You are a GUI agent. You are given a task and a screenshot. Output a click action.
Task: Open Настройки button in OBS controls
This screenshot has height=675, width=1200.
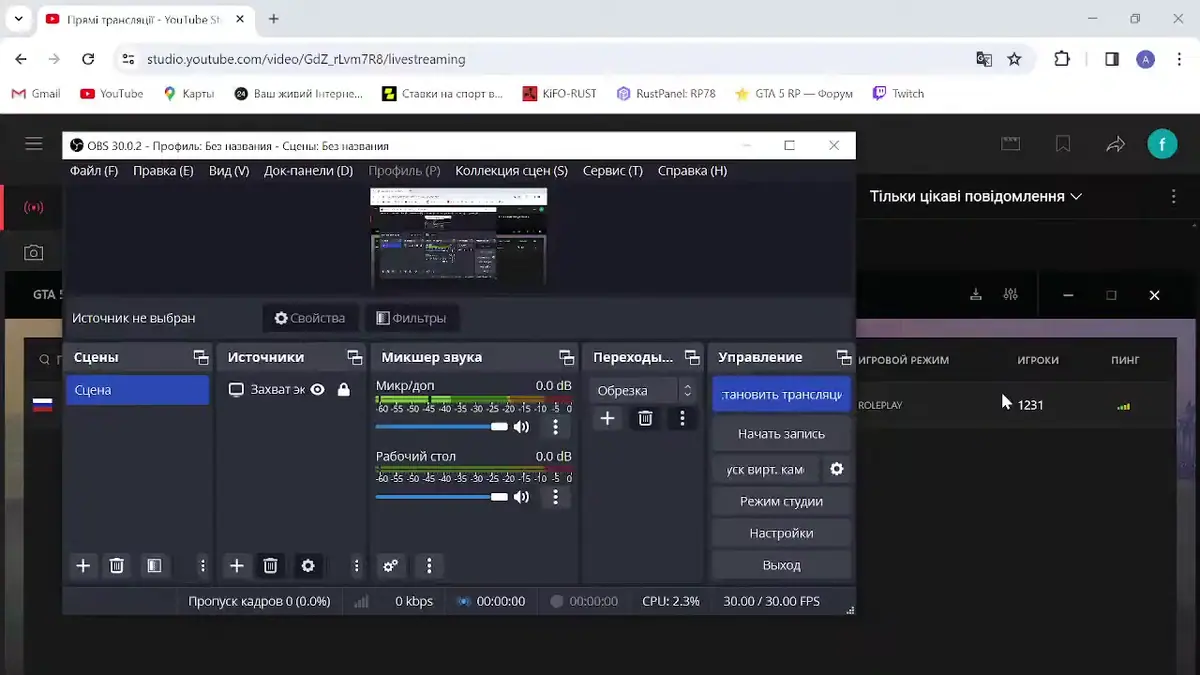781,533
